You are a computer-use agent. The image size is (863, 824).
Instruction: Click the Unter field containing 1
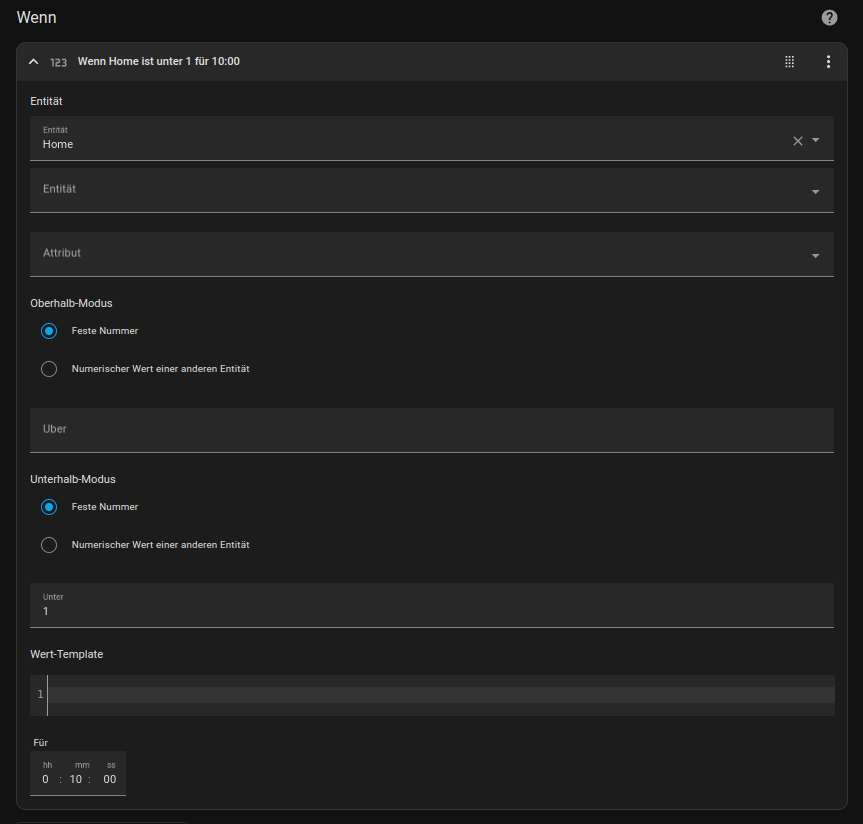[x=431, y=606]
